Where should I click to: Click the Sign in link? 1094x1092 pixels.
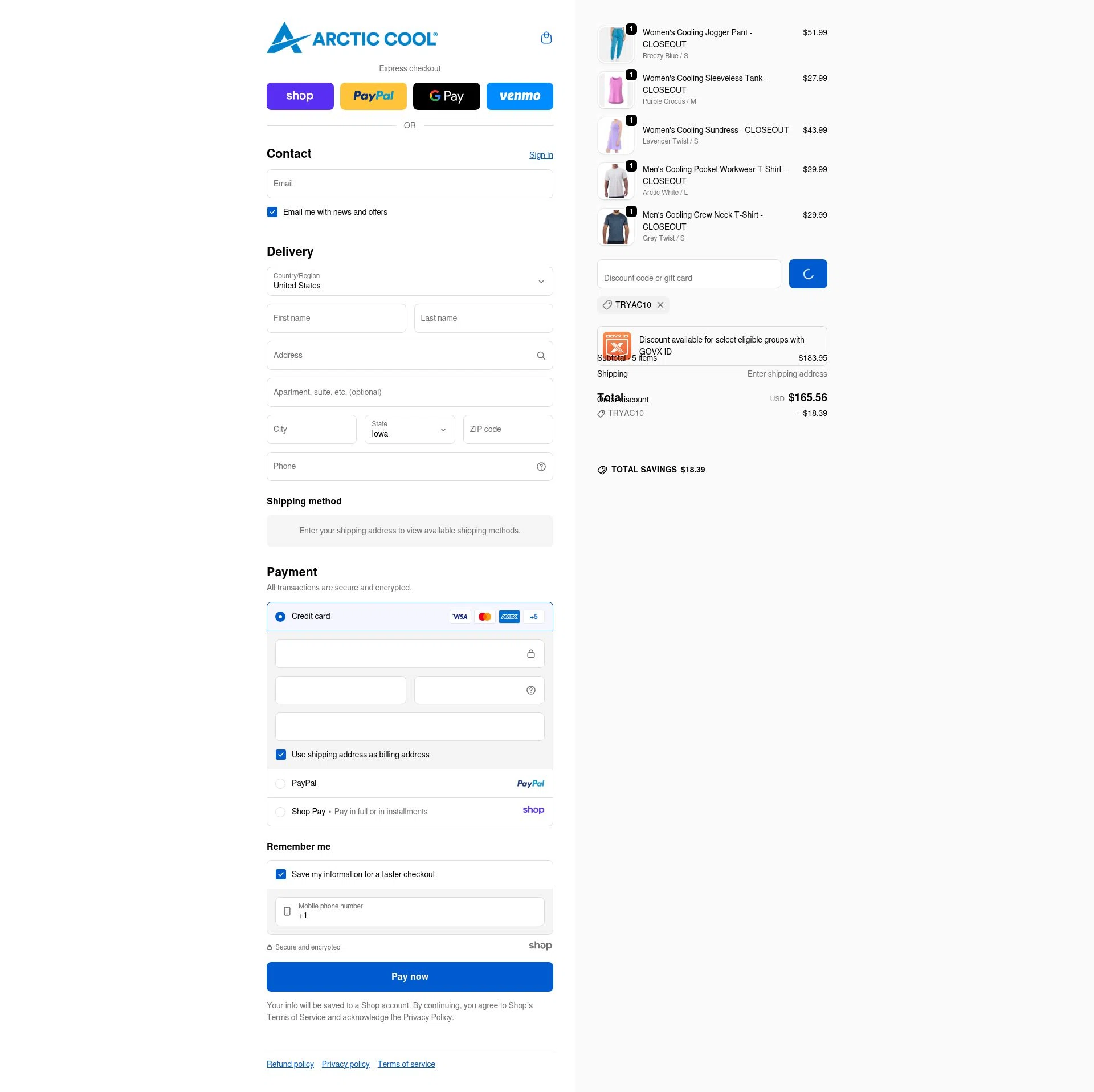pyautogui.click(x=541, y=155)
